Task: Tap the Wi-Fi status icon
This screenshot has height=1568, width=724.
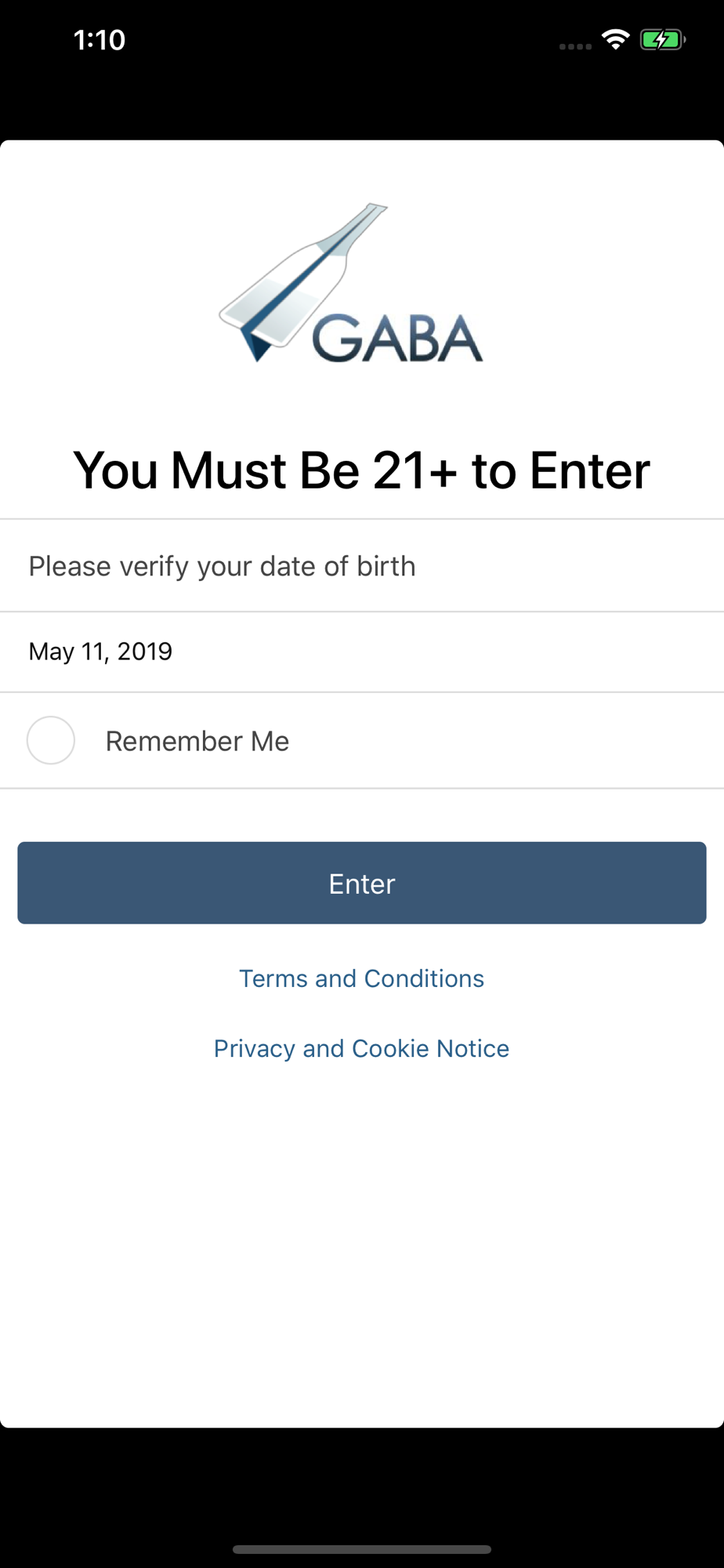Action: click(616, 39)
